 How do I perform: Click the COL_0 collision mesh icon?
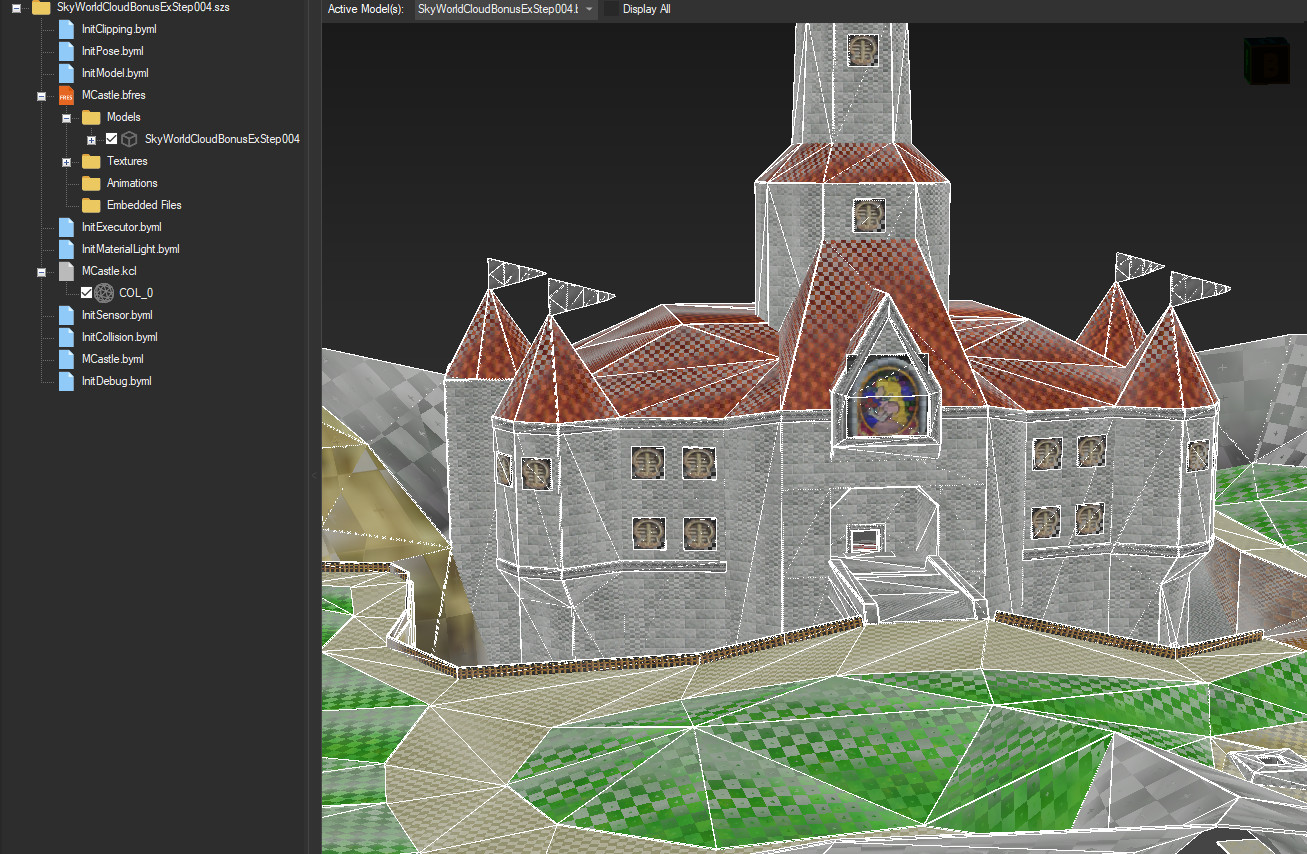tap(103, 292)
